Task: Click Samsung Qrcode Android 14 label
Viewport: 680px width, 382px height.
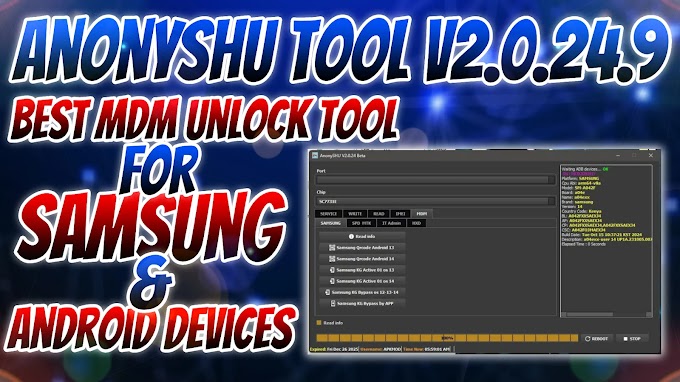Action: (x=365, y=259)
